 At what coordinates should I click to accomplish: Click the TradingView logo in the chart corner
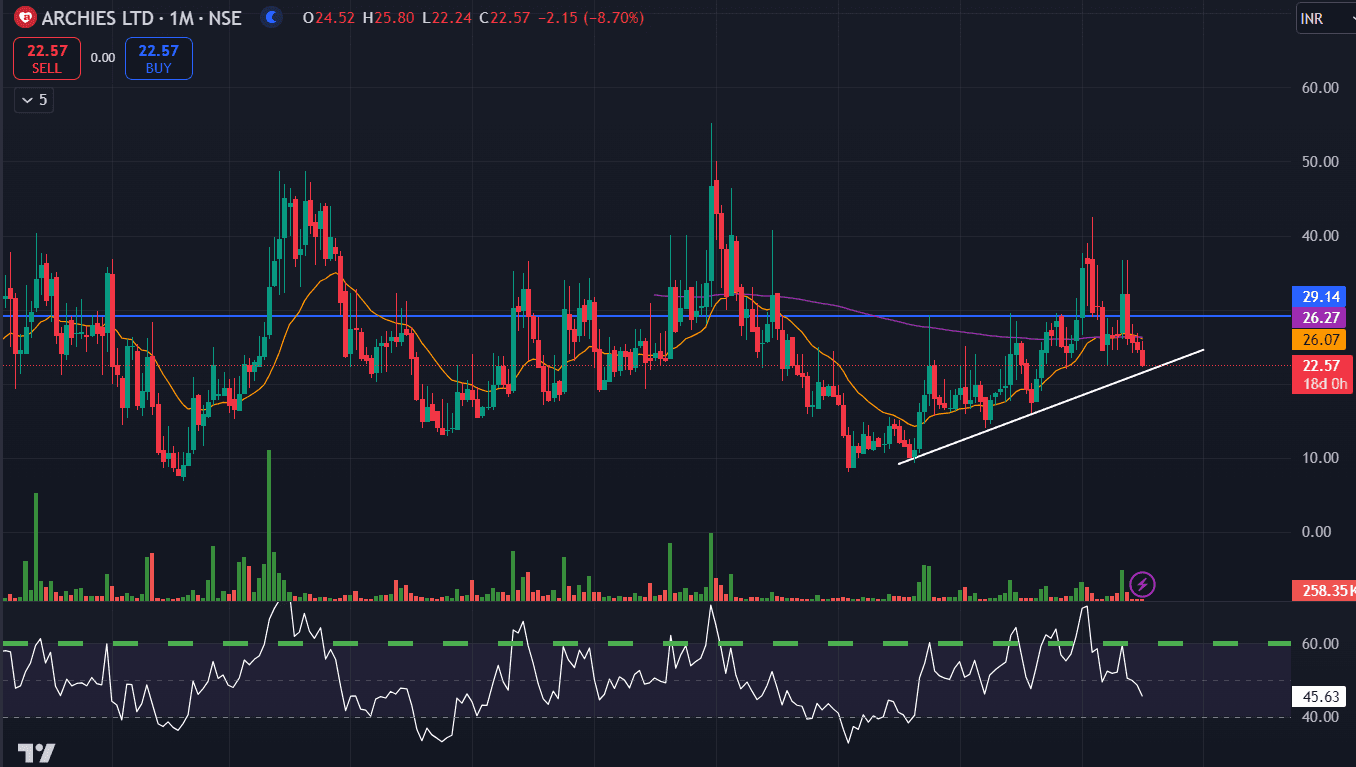coord(36,752)
